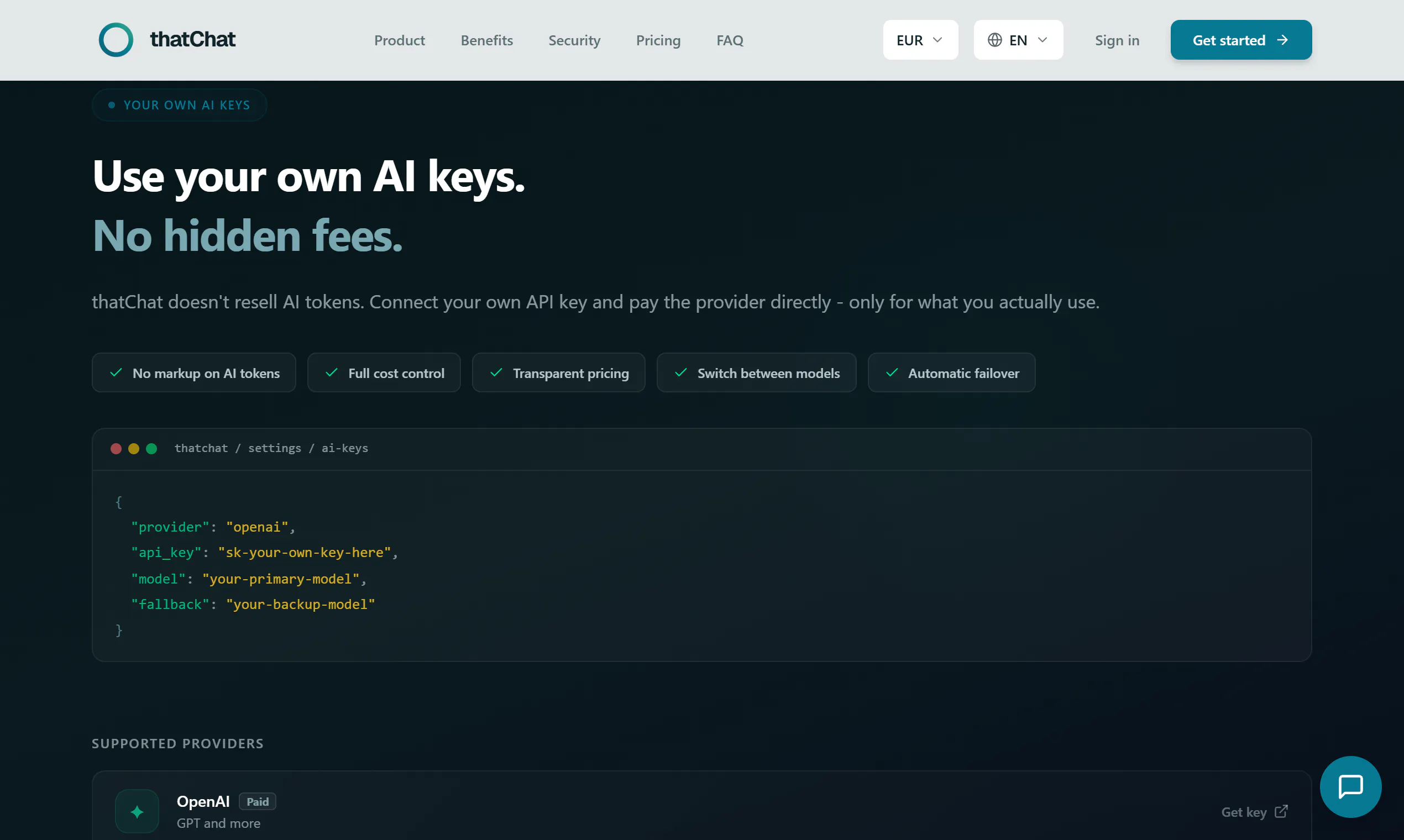Click the green dot in code window
The image size is (1404, 840).
151,448
